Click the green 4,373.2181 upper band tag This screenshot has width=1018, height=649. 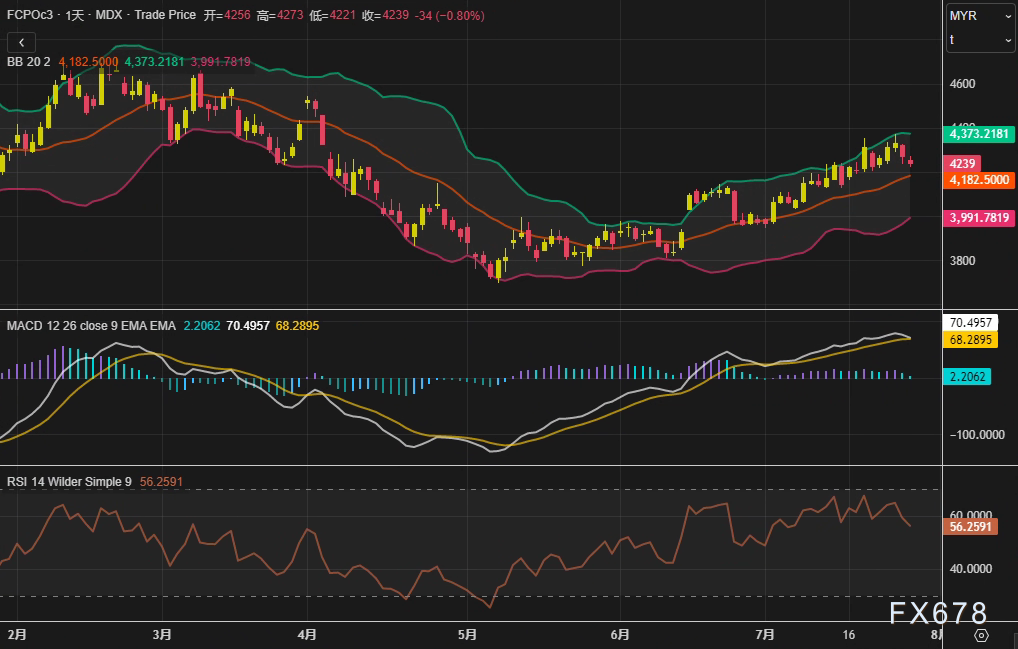tap(979, 134)
